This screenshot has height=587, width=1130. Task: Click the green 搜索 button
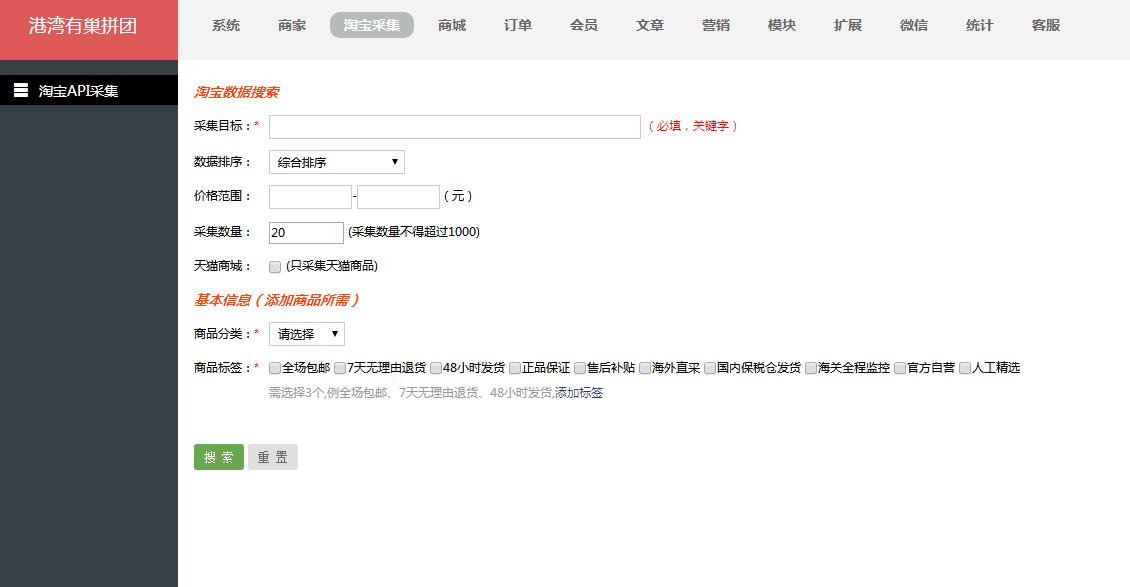point(218,457)
